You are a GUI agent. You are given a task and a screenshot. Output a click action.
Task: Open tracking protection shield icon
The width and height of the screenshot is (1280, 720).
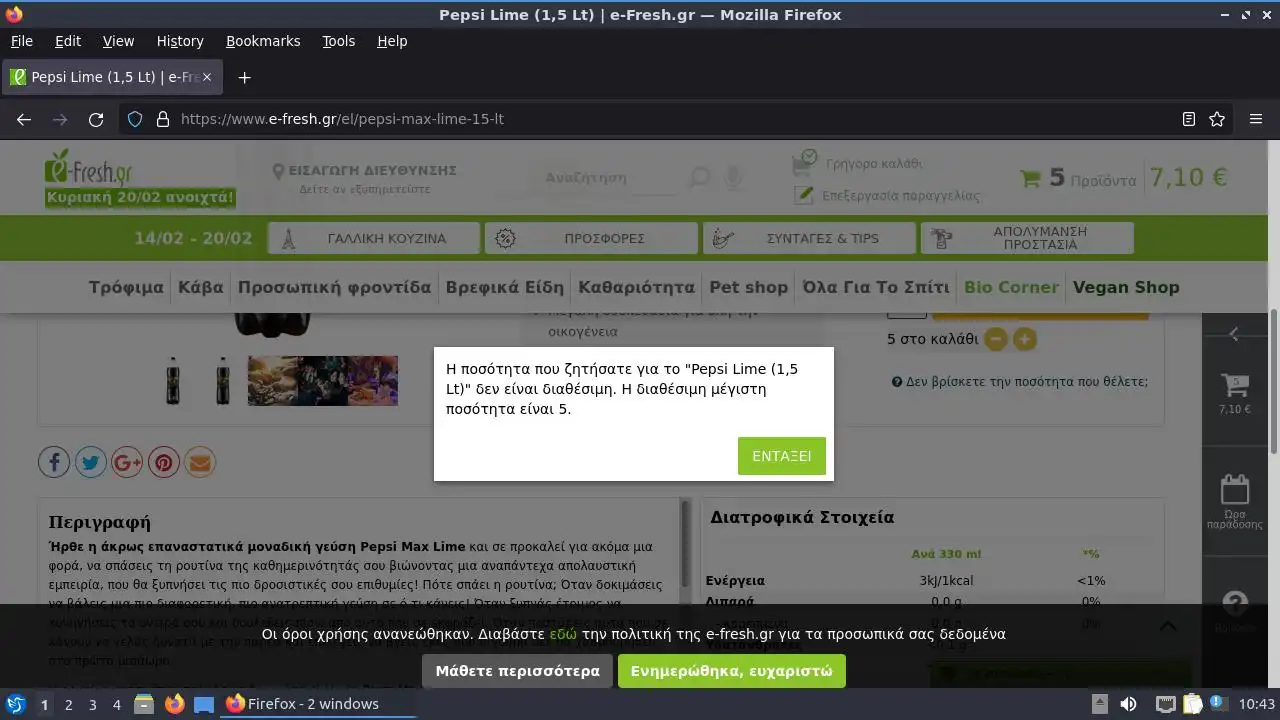coord(135,119)
